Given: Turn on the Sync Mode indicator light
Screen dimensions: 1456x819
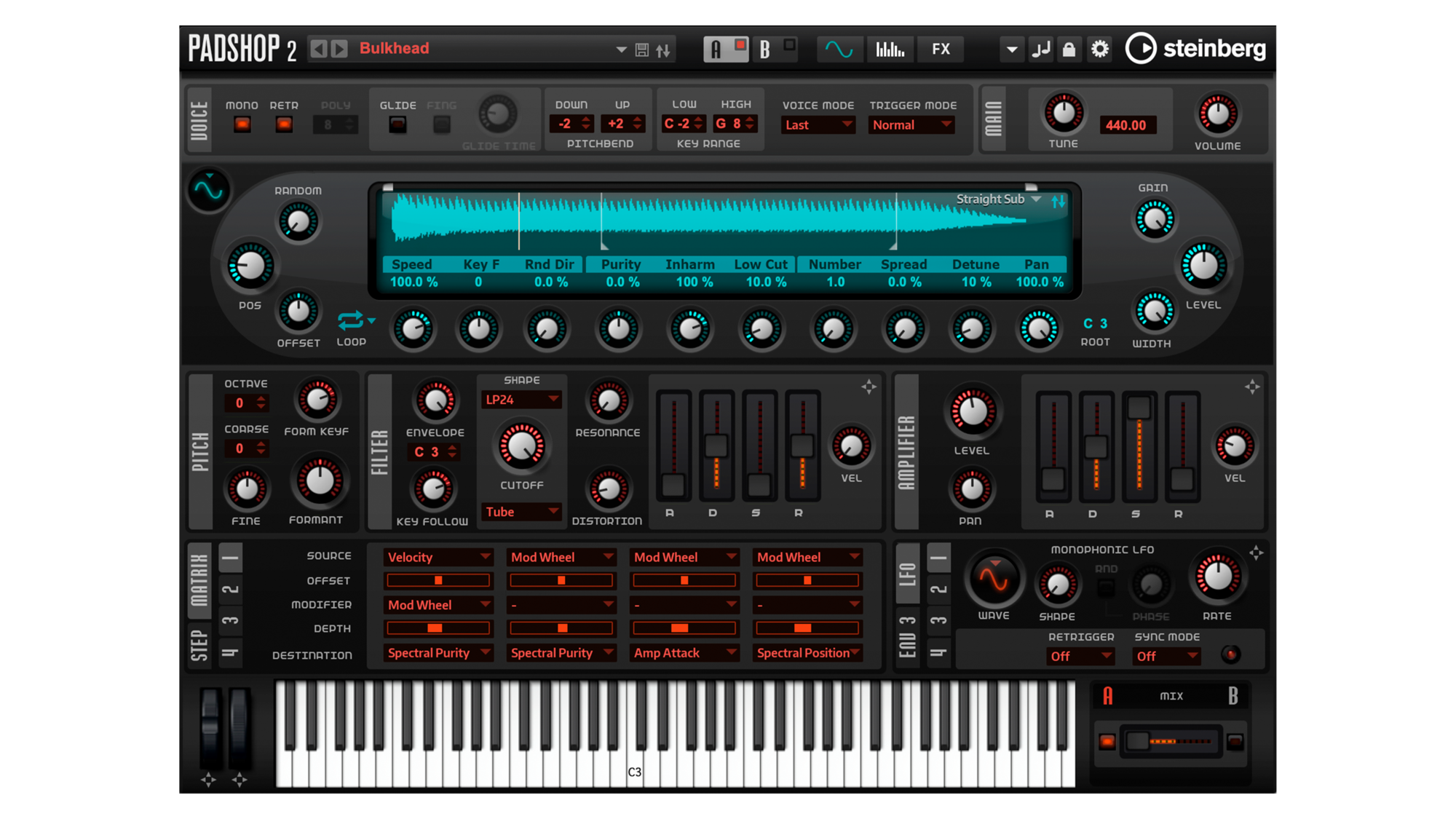Looking at the screenshot, I should (1232, 656).
